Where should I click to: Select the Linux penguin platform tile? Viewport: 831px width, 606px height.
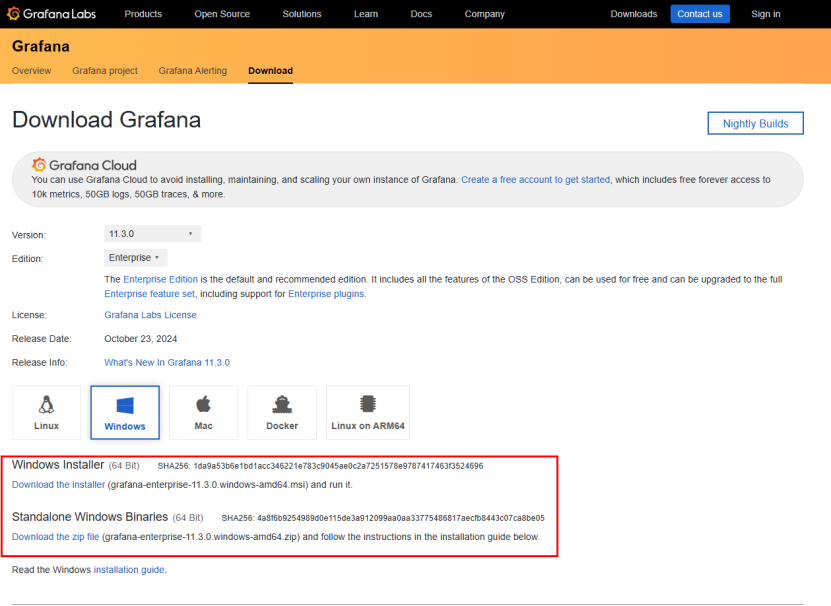(47, 412)
